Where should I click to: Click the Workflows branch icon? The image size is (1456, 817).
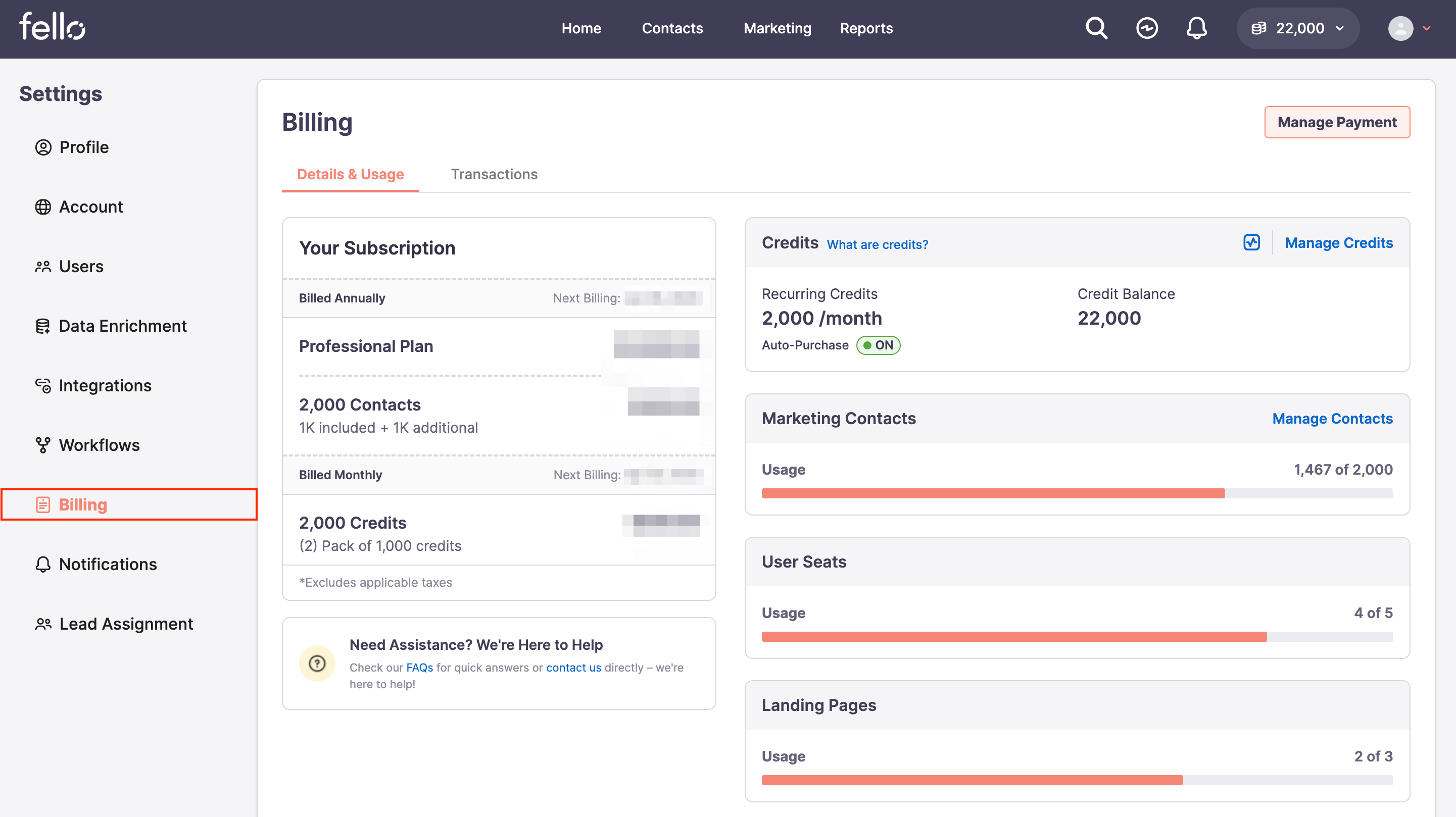pyautogui.click(x=43, y=445)
